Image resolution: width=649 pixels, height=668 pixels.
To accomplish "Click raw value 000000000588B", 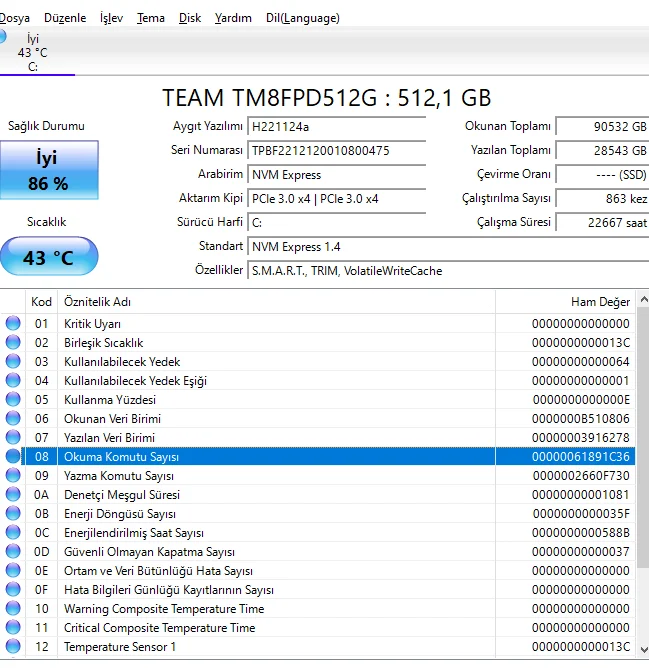I will (581, 533).
